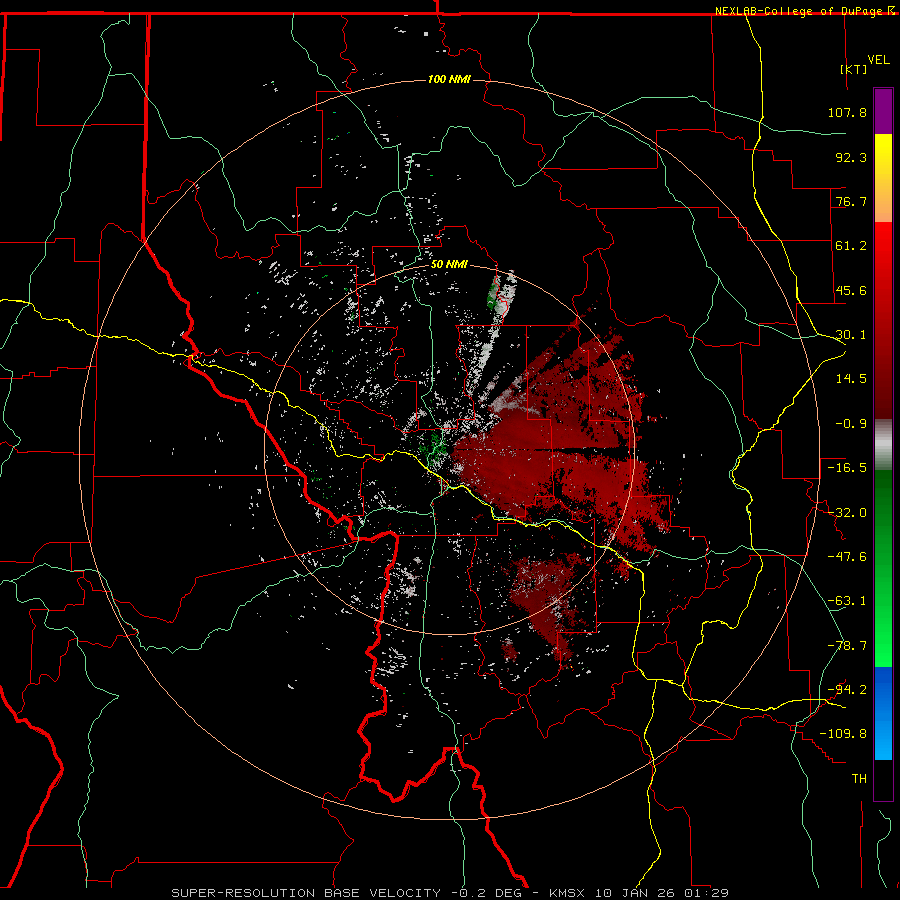Click the 45.6 velocity scale value
This screenshot has width=900, height=900.
pyautogui.click(x=851, y=290)
